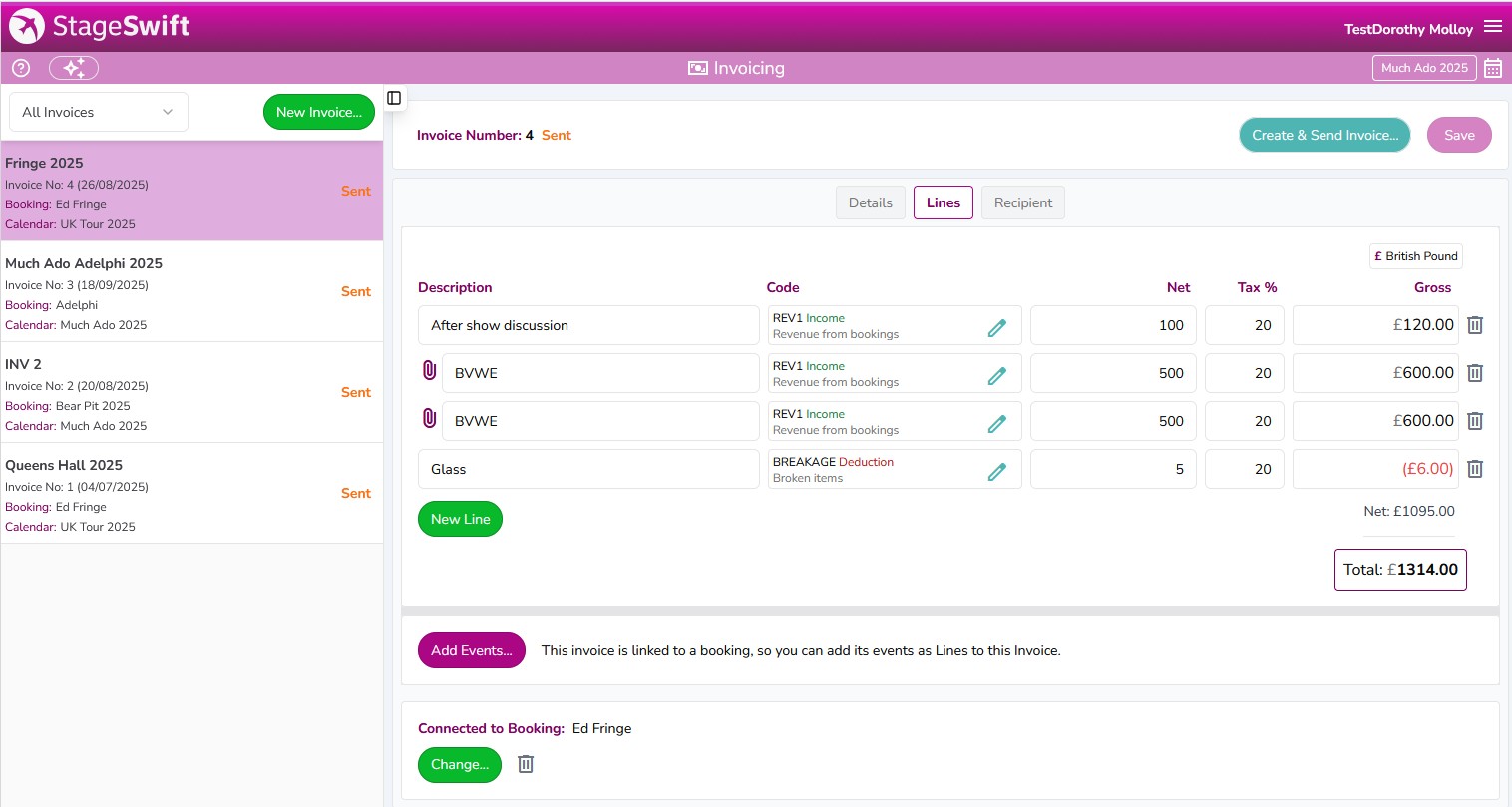Image resolution: width=1512 pixels, height=807 pixels.
Task: Edit code for After show discussion line
Action: click(x=997, y=327)
